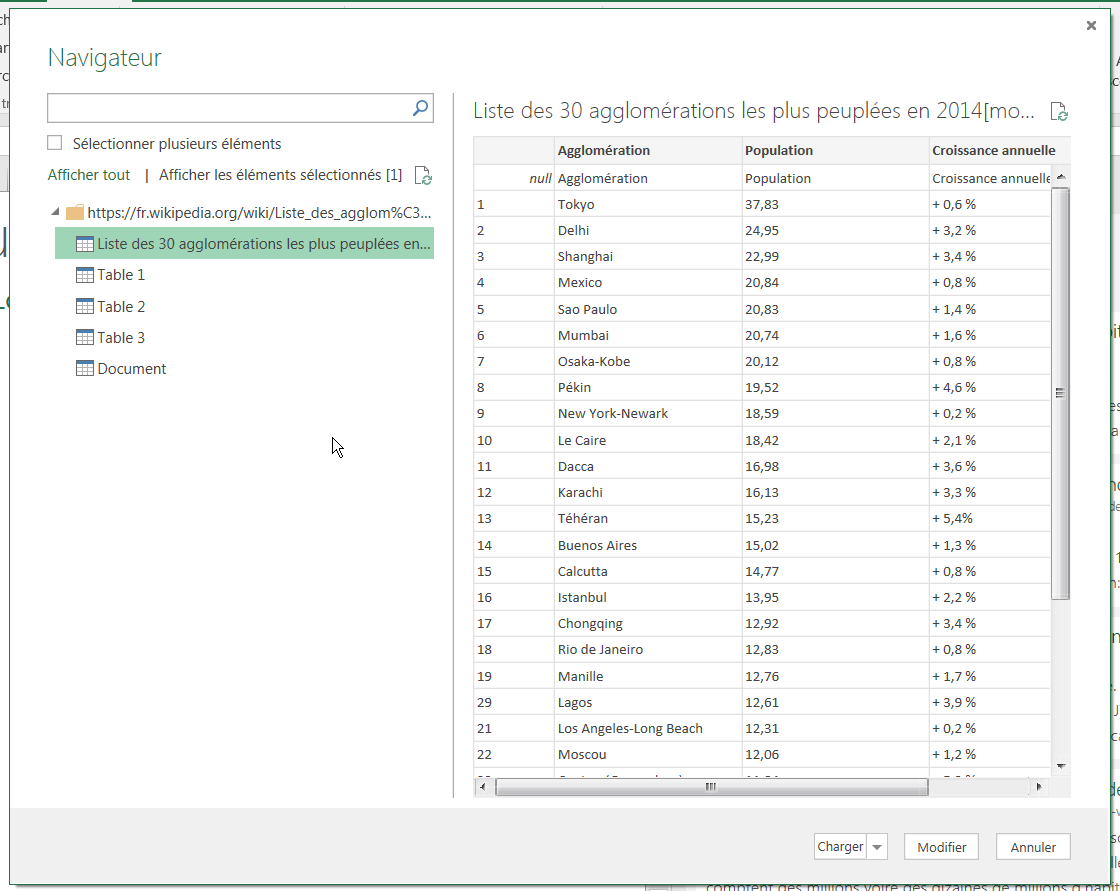
Task: Click Afficher tout link
Action: pyautogui.click(x=89, y=175)
